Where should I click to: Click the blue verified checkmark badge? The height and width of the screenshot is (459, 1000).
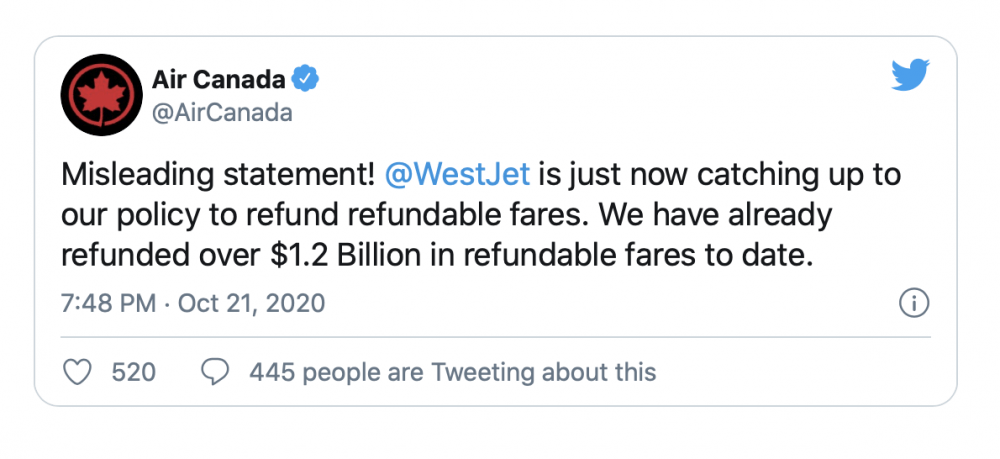305,80
